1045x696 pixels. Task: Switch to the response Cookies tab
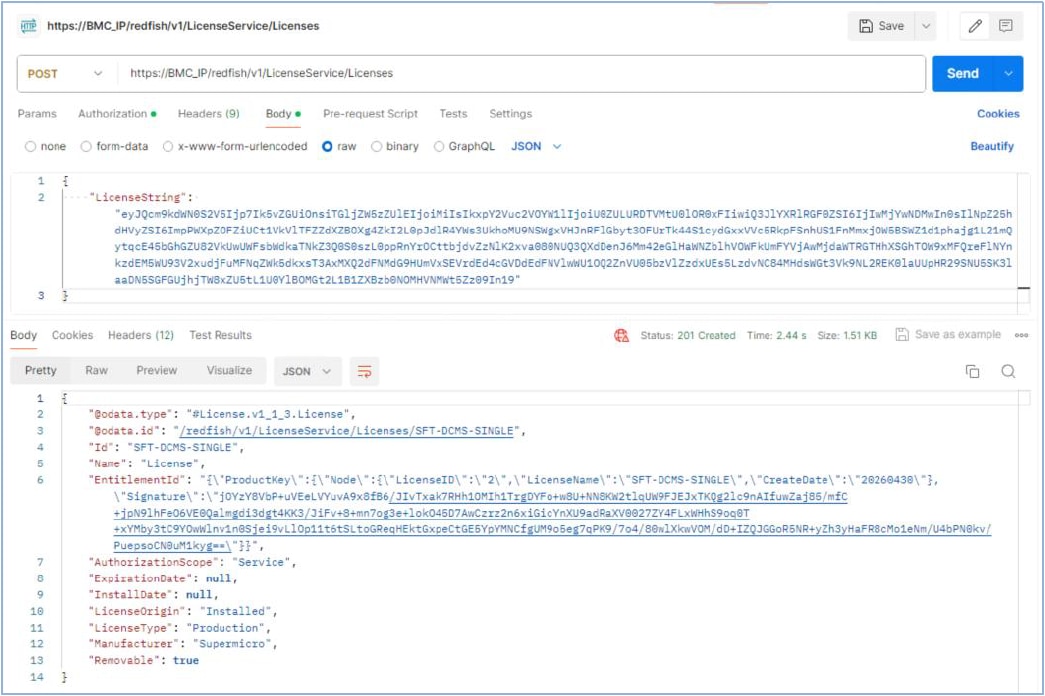pos(73,335)
